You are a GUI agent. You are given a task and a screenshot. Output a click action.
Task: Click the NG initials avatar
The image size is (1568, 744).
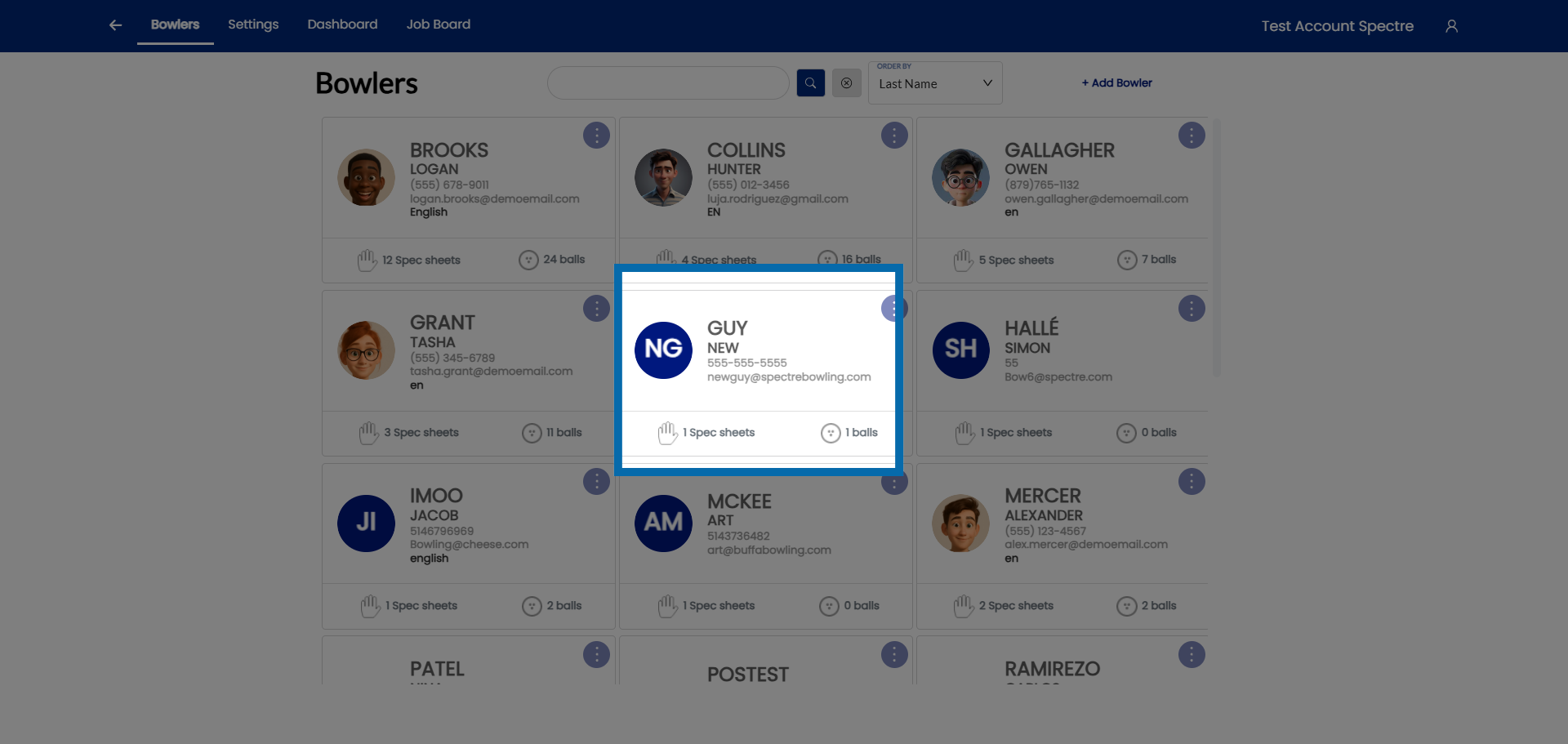[663, 350]
